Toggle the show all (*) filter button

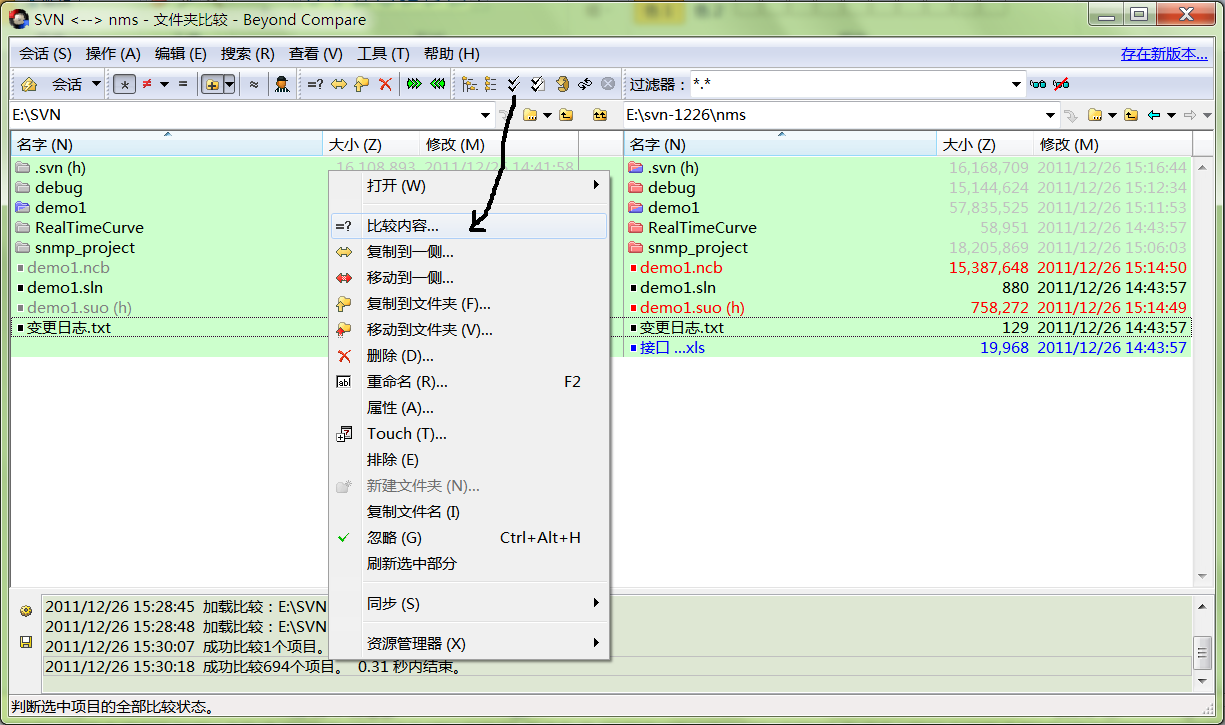point(124,84)
